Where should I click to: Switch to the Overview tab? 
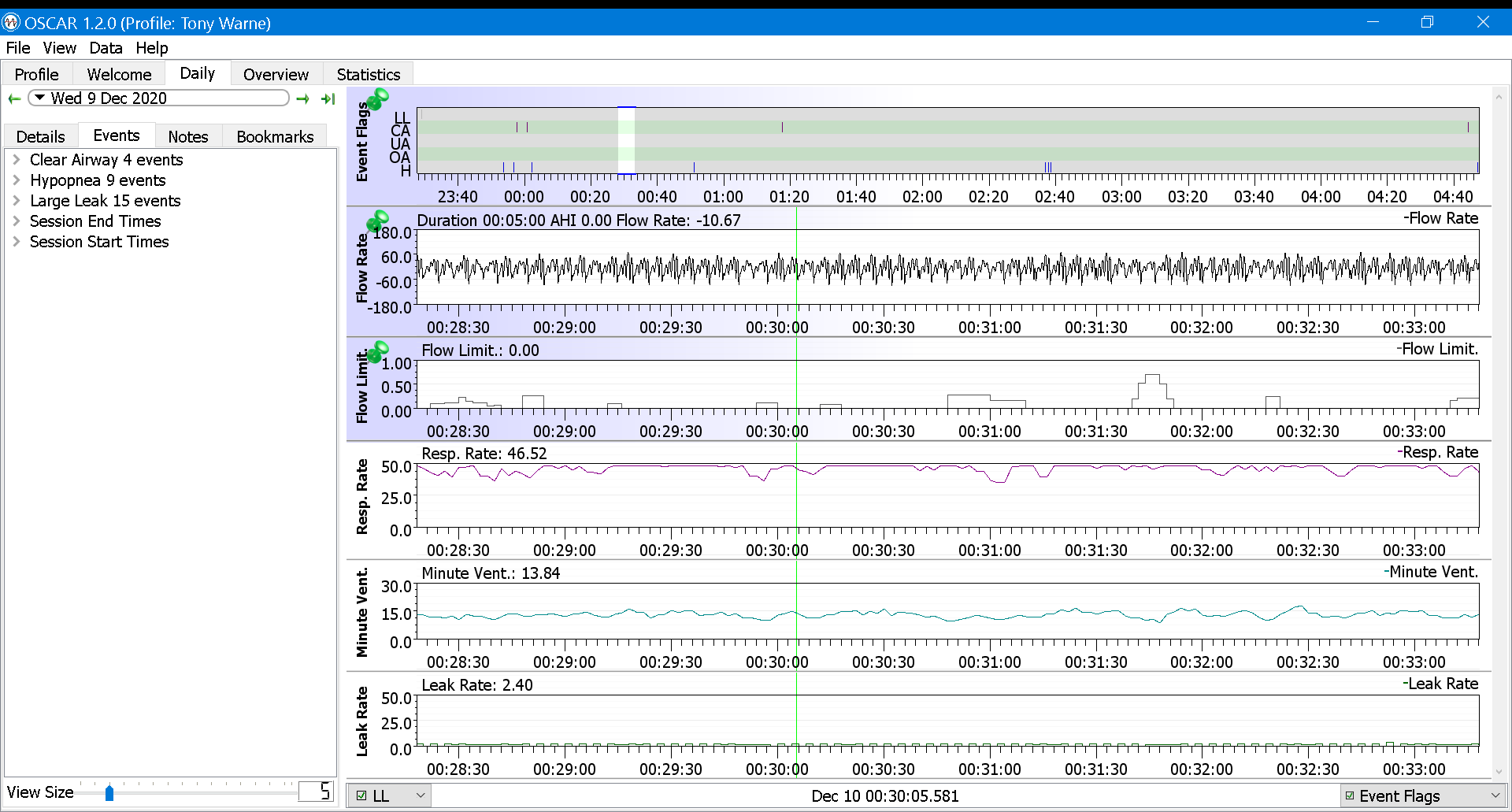276,74
